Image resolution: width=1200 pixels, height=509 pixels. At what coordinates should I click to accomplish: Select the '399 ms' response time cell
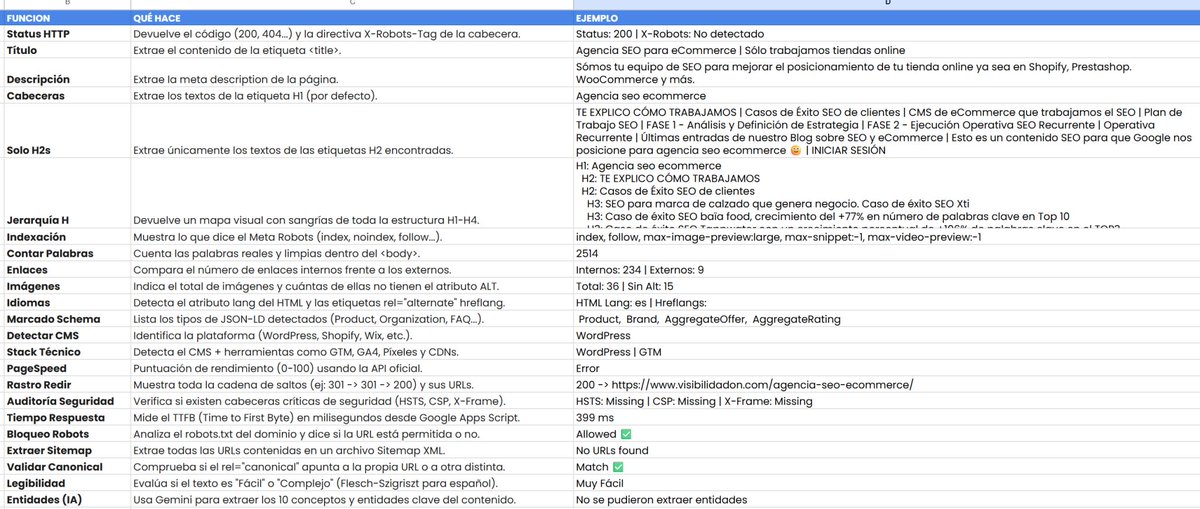(x=886, y=417)
